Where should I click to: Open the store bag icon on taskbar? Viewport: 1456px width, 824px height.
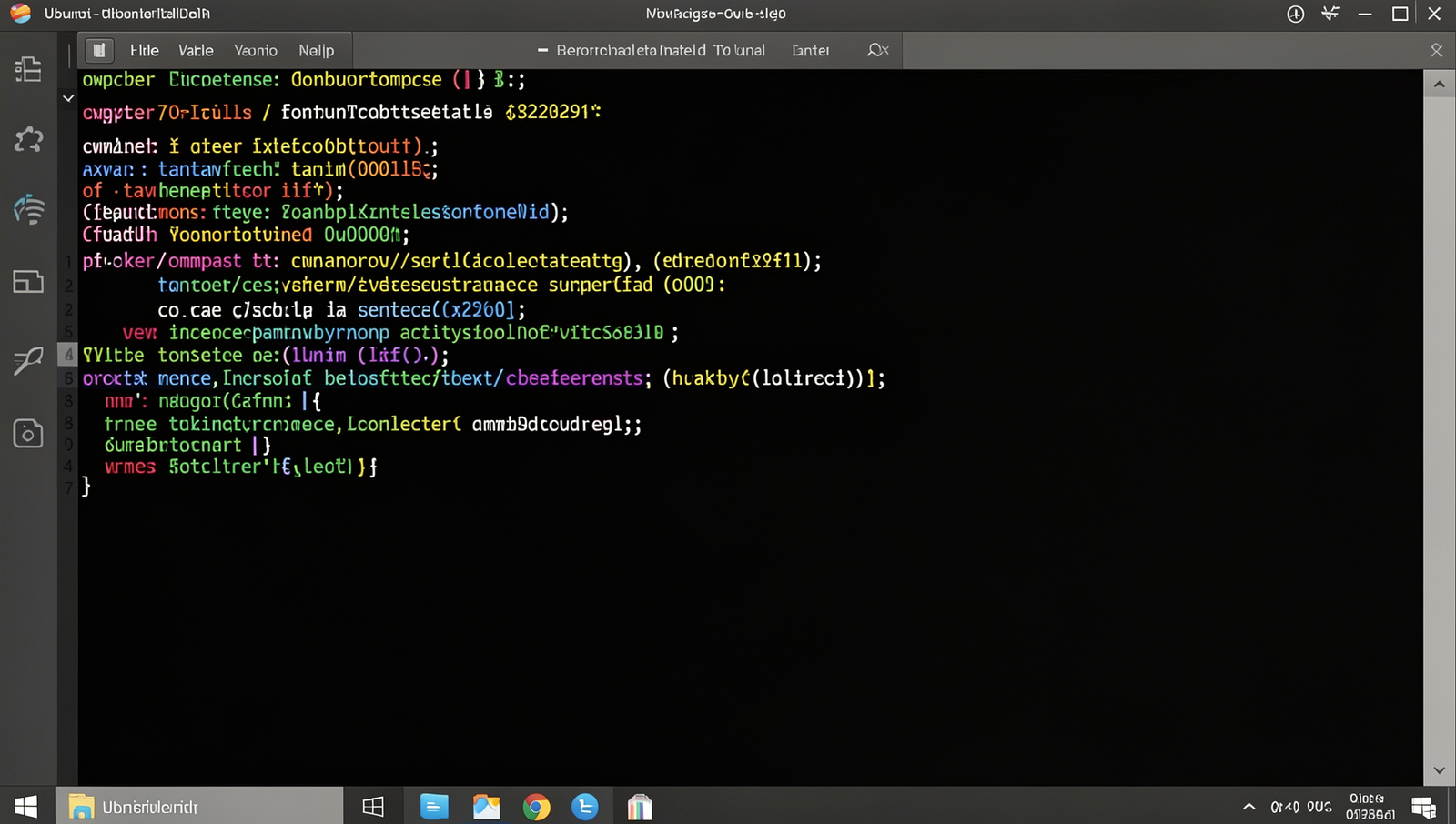click(x=640, y=807)
